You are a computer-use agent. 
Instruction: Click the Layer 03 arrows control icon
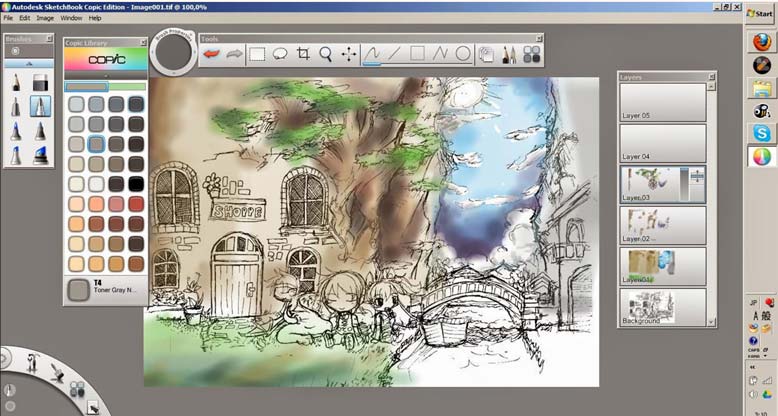pos(697,176)
